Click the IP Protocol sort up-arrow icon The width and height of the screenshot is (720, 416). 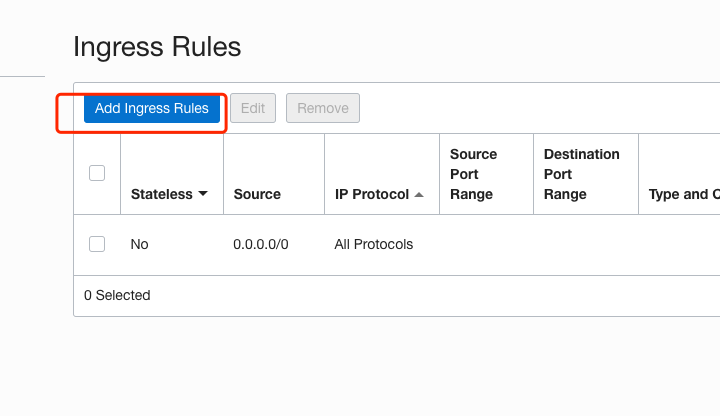click(419, 194)
